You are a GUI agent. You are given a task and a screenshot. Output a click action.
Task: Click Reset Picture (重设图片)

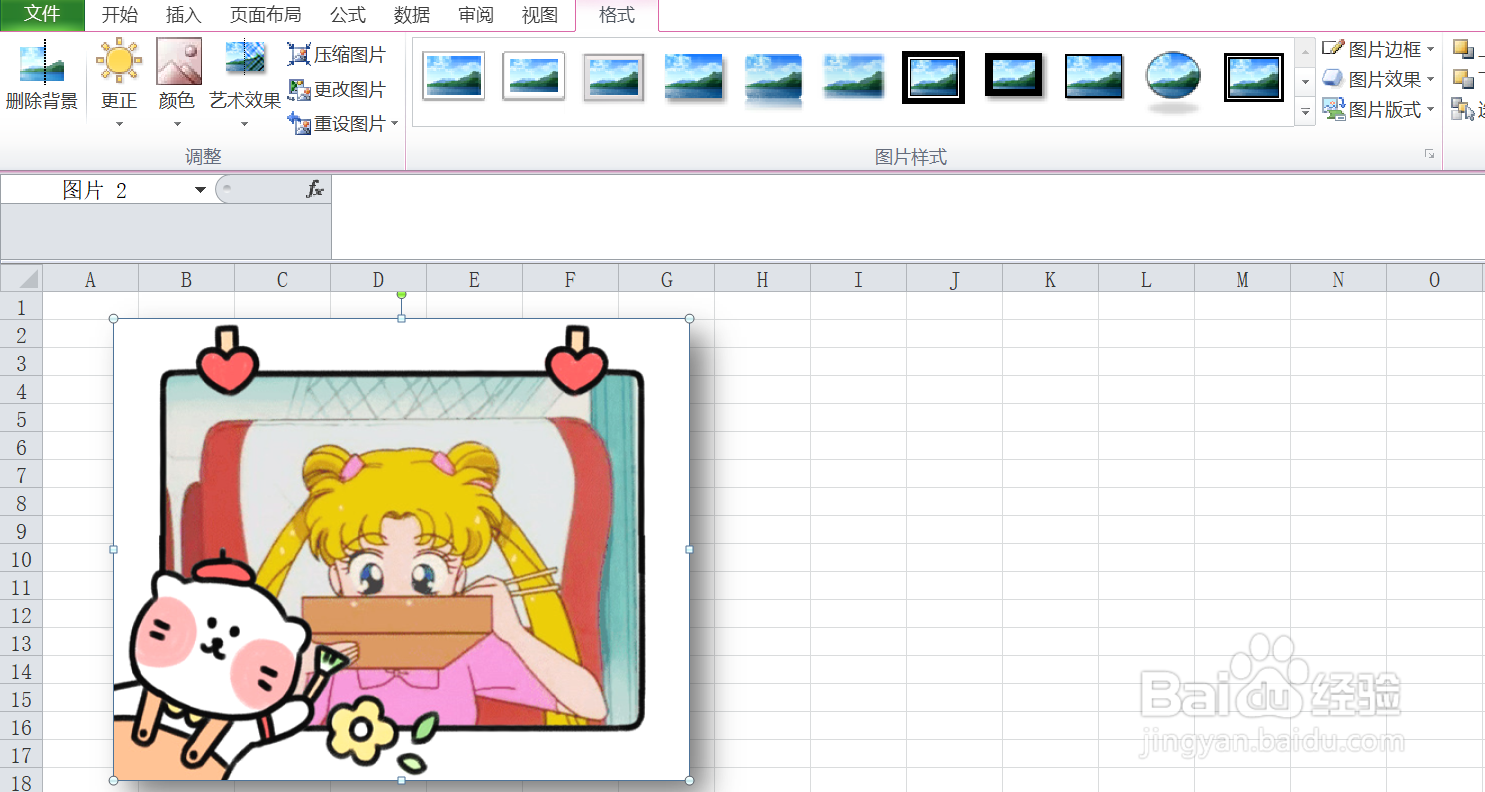(336, 124)
